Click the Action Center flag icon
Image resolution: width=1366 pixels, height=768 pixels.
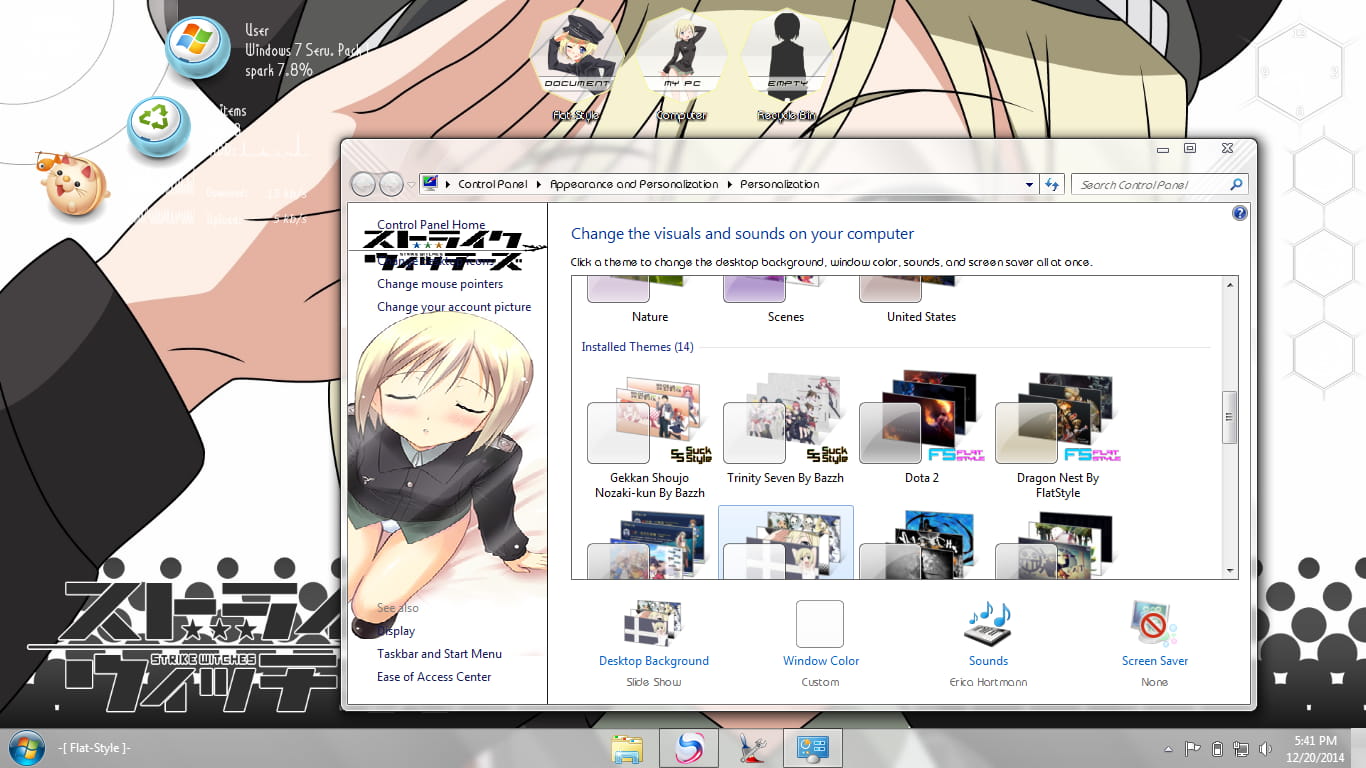click(x=1192, y=749)
